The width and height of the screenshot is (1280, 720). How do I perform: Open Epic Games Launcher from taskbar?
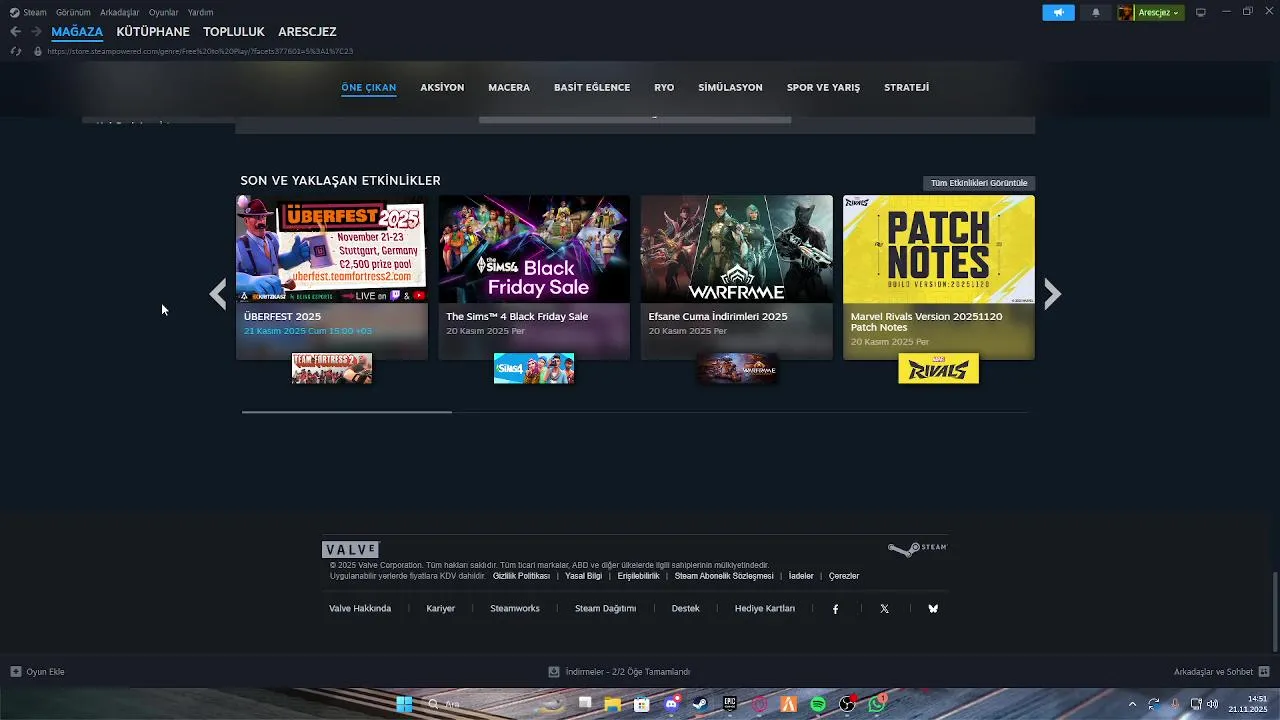(x=730, y=704)
